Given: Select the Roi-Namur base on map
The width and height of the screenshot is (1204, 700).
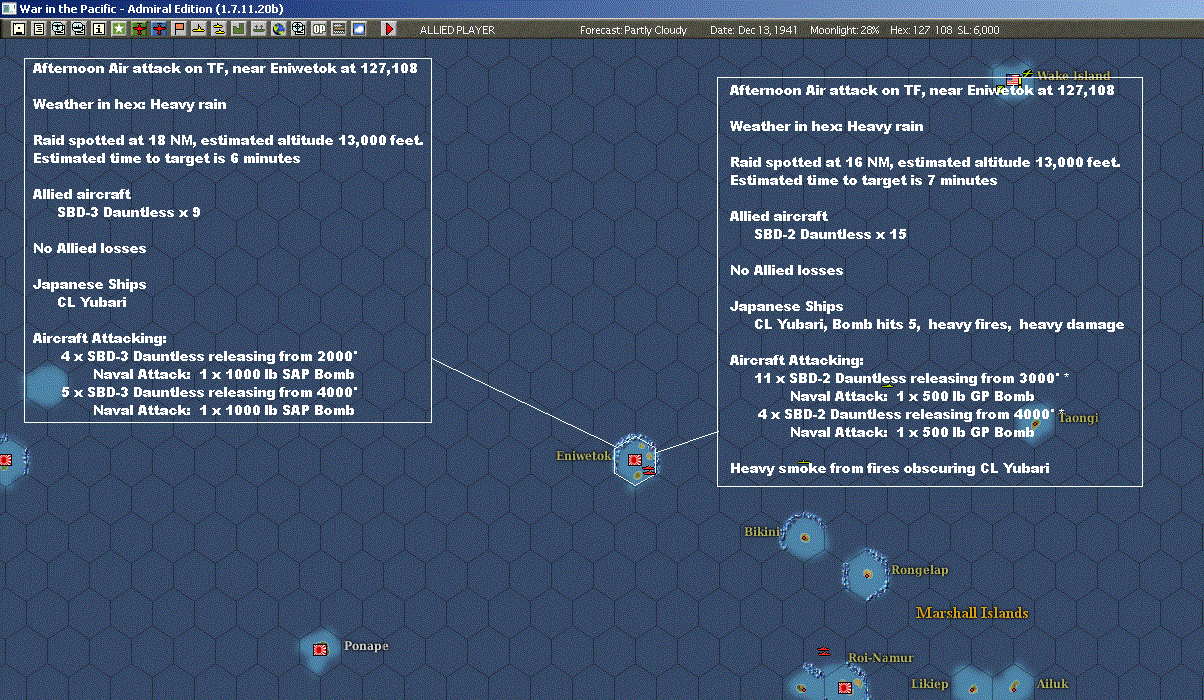Looking at the screenshot, I should (x=845, y=687).
